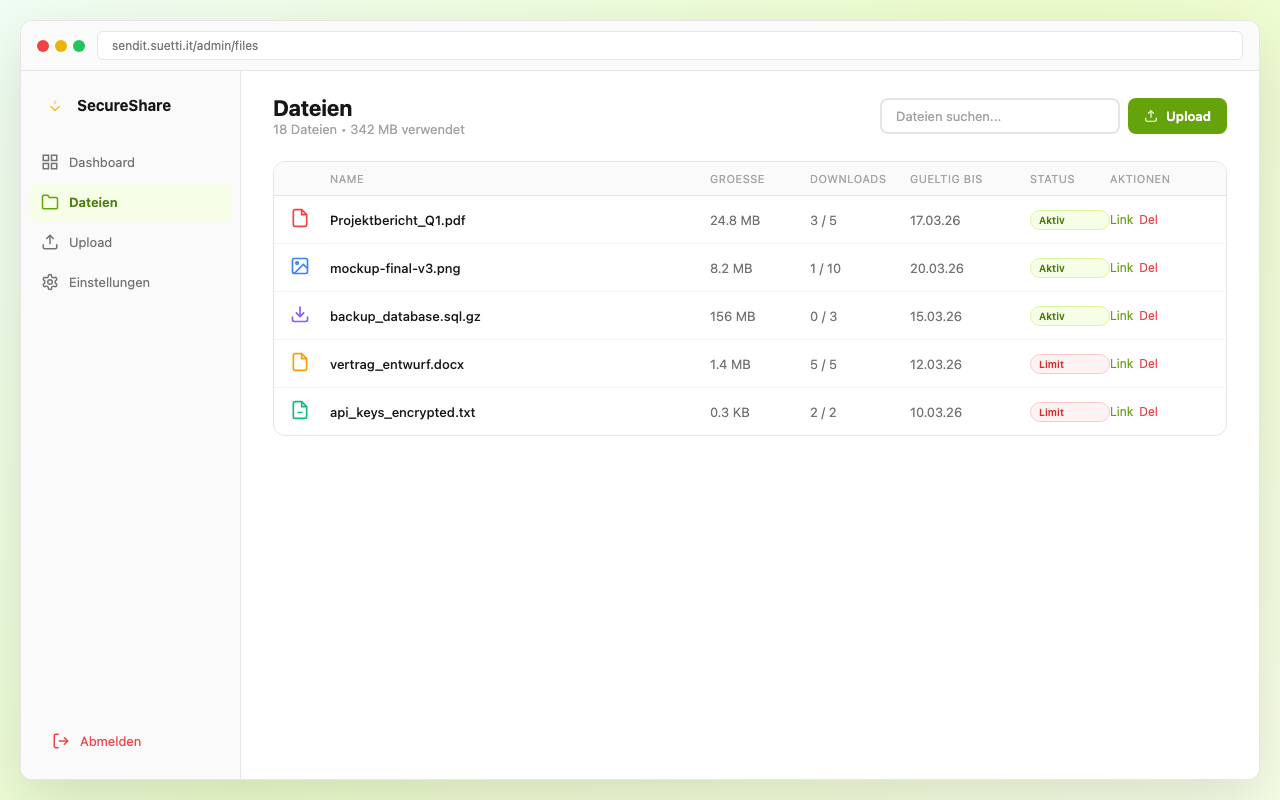Click the orange document icon for vertrag_entwurf.docx
This screenshot has width=1280, height=800.
tap(300, 363)
